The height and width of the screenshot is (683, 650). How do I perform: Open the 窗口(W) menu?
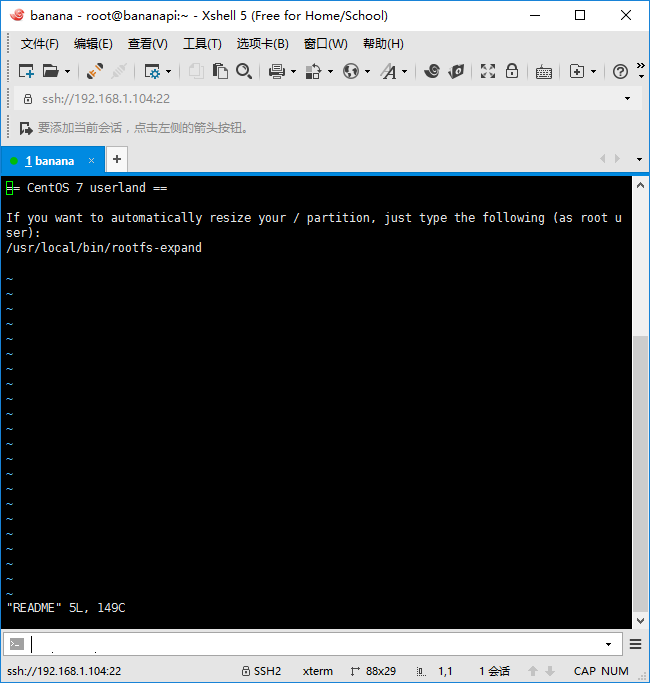325,44
